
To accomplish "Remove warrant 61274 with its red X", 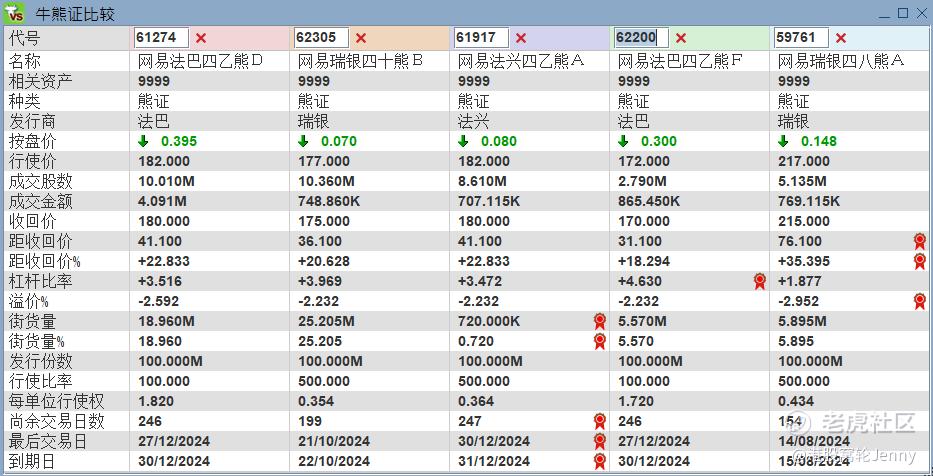I will 201,38.
